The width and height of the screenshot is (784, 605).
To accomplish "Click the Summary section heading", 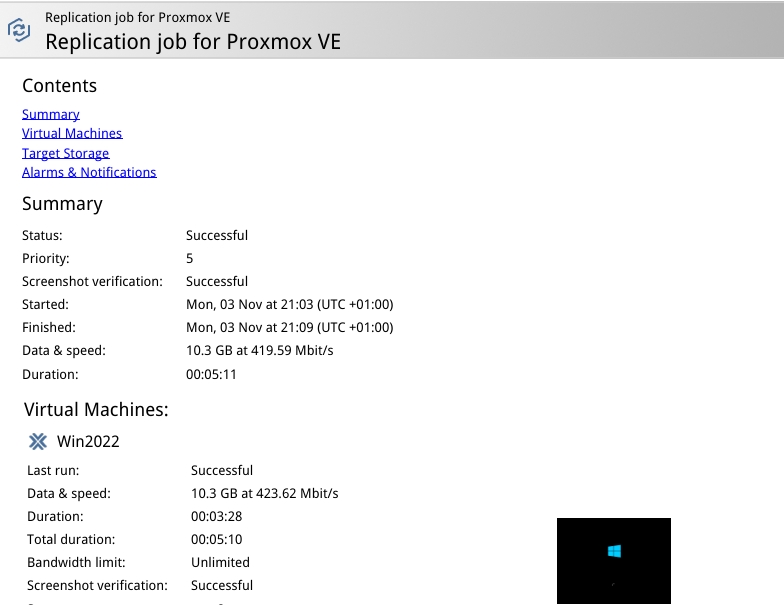I will 62,204.
